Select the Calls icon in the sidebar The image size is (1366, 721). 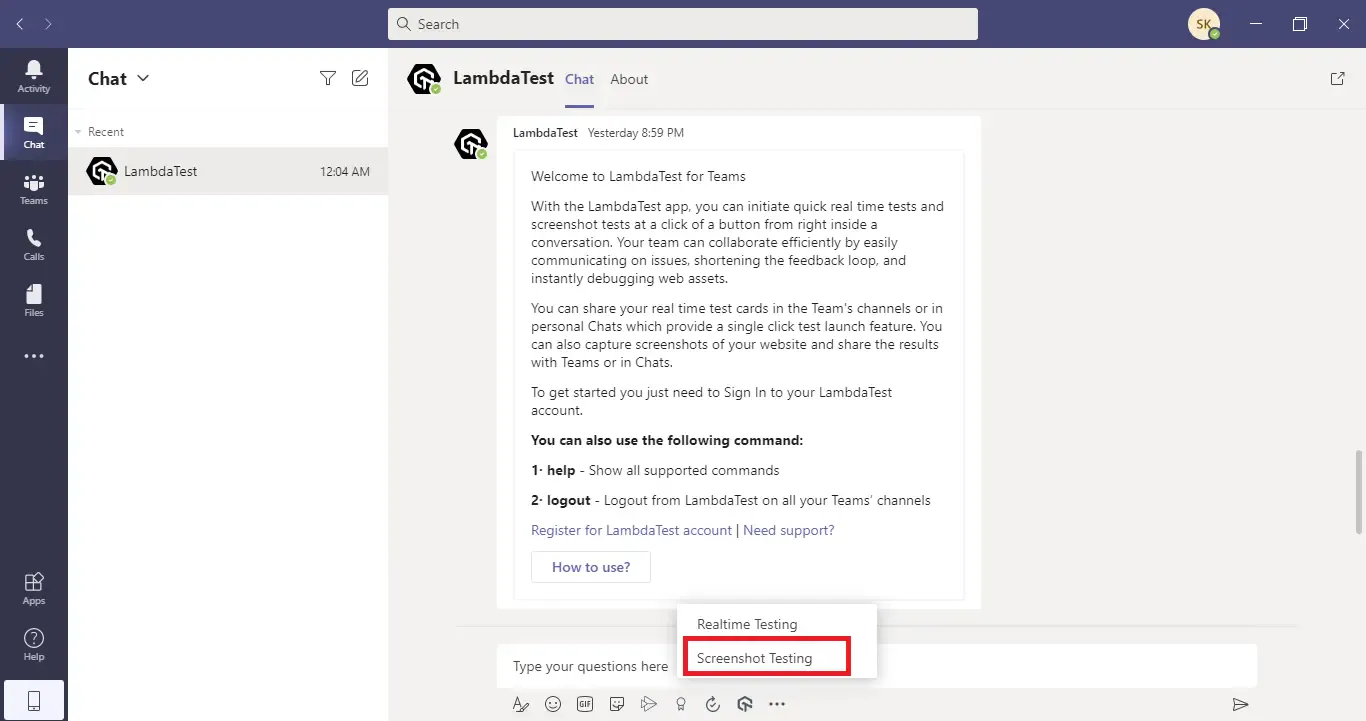click(33, 243)
